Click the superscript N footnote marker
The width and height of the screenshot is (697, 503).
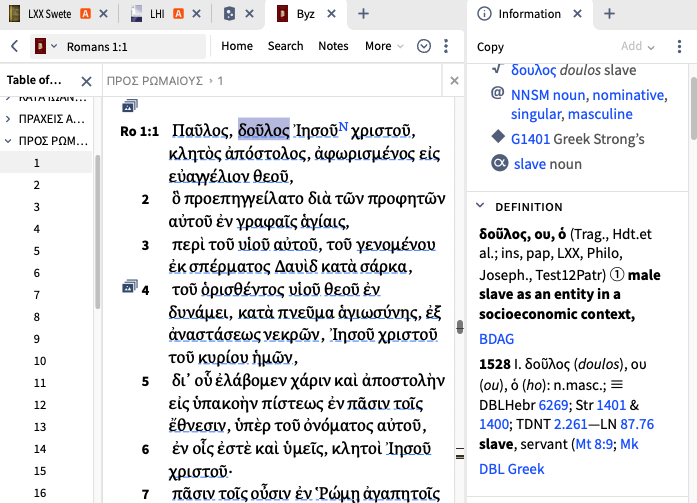pyautogui.click(x=343, y=127)
